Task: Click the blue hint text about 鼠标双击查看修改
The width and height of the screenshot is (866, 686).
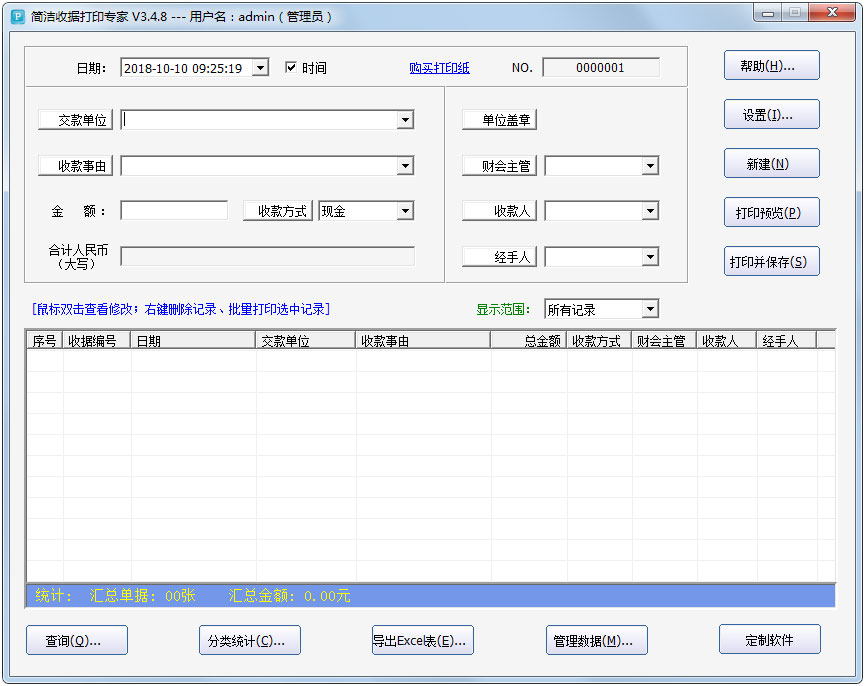Action: coord(181,309)
